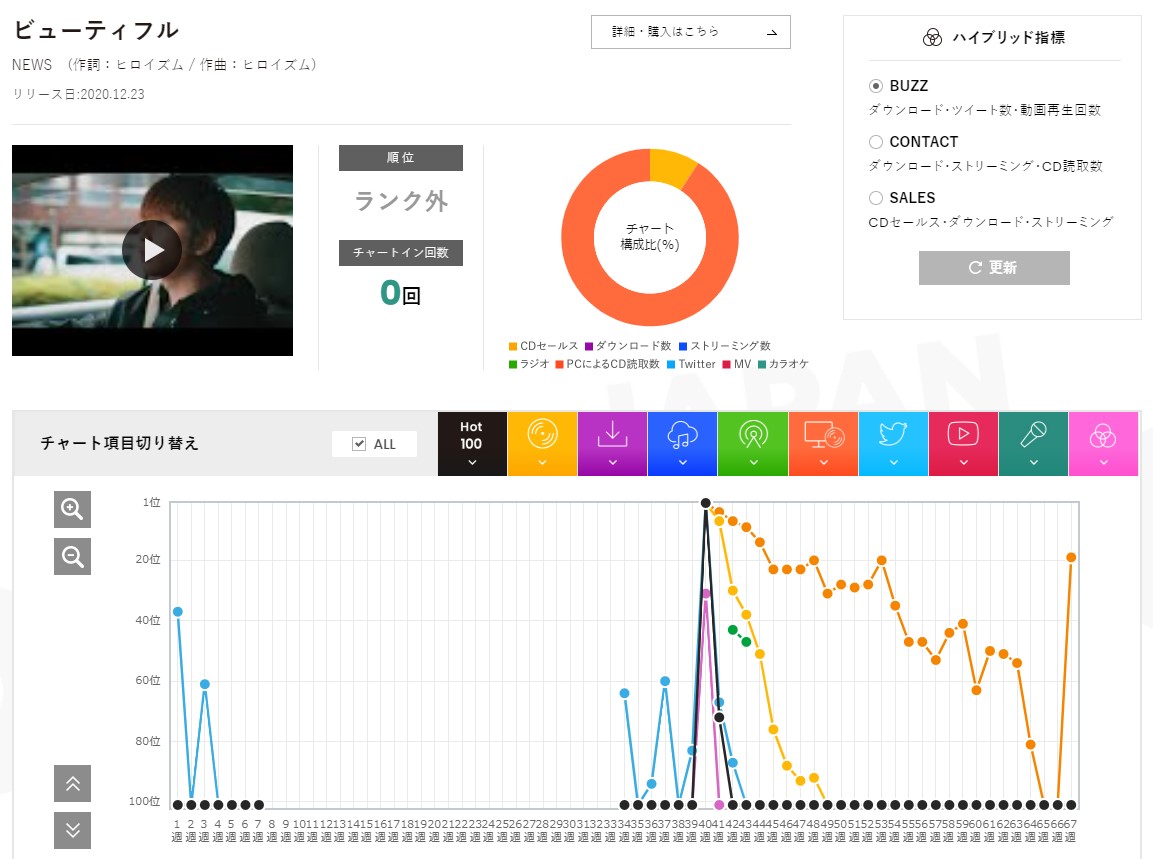Expand chevron under Twitter tab
This screenshot has width=1153, height=859.
click(893, 463)
